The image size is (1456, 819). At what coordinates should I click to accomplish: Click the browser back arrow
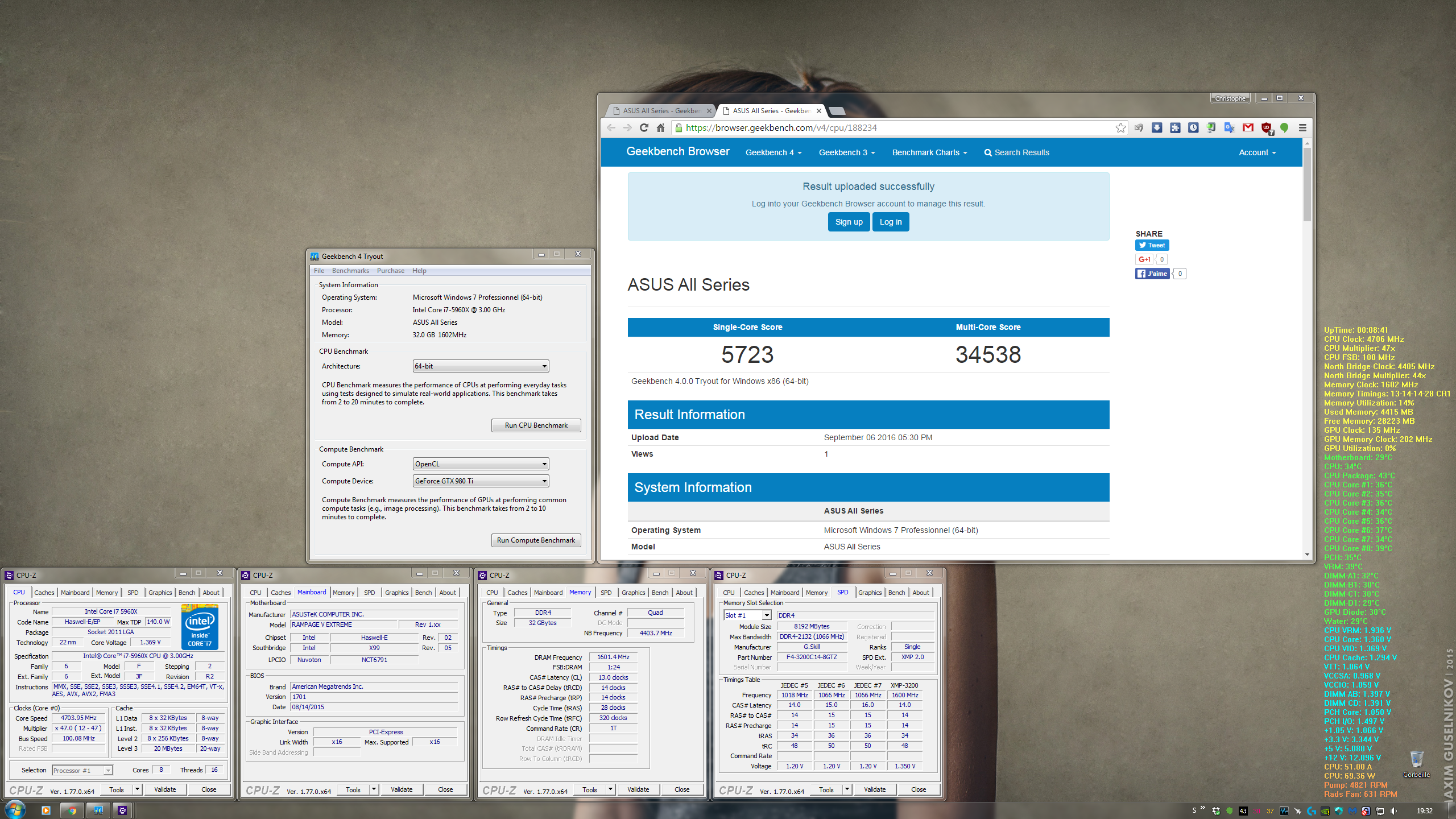coord(611,127)
